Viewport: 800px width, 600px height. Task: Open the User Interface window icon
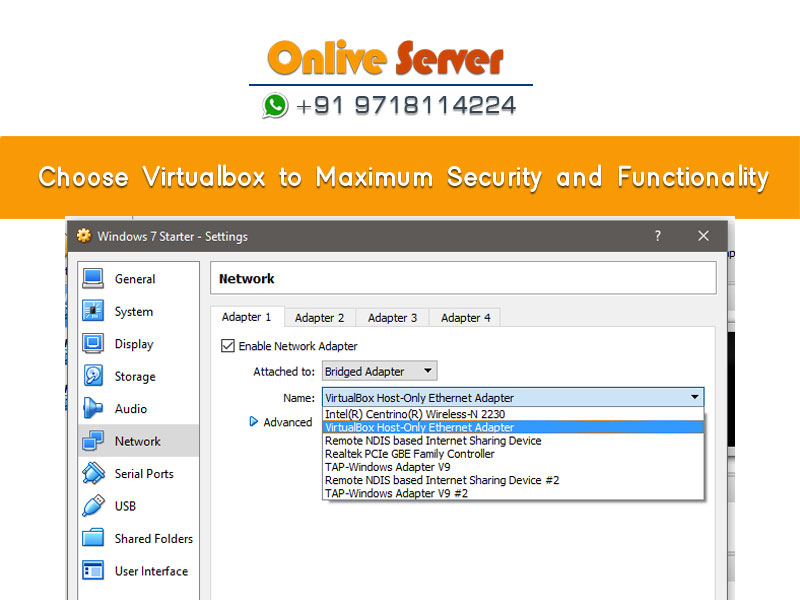93,570
